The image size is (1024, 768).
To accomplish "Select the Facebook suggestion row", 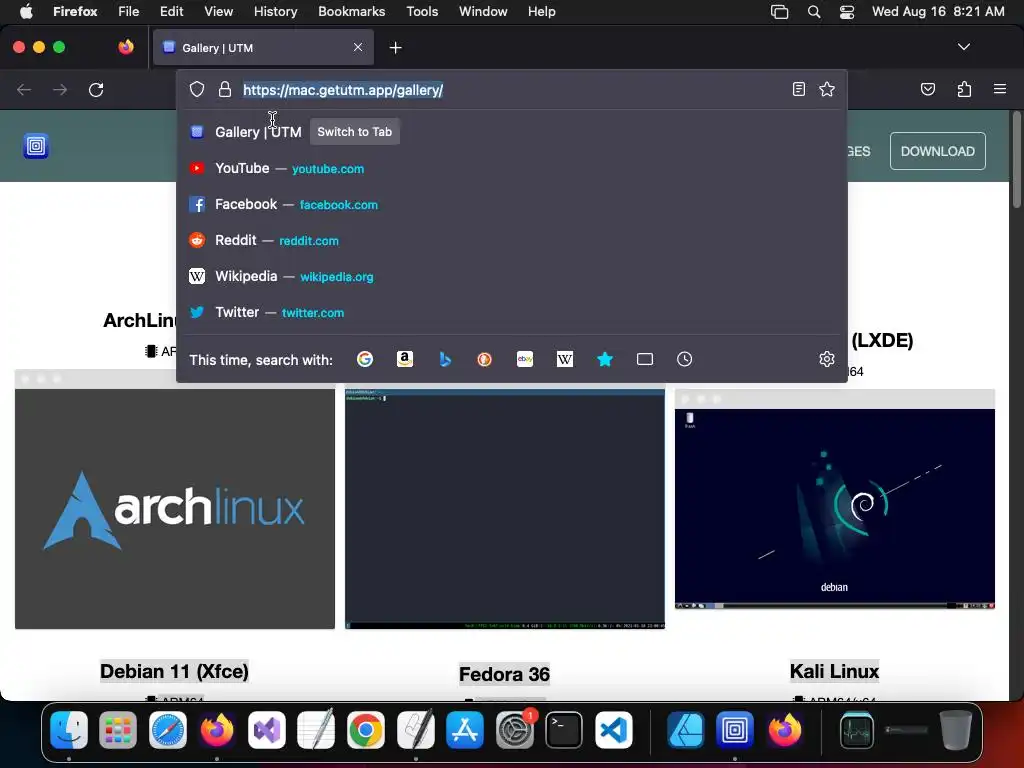I will pyautogui.click(x=512, y=204).
